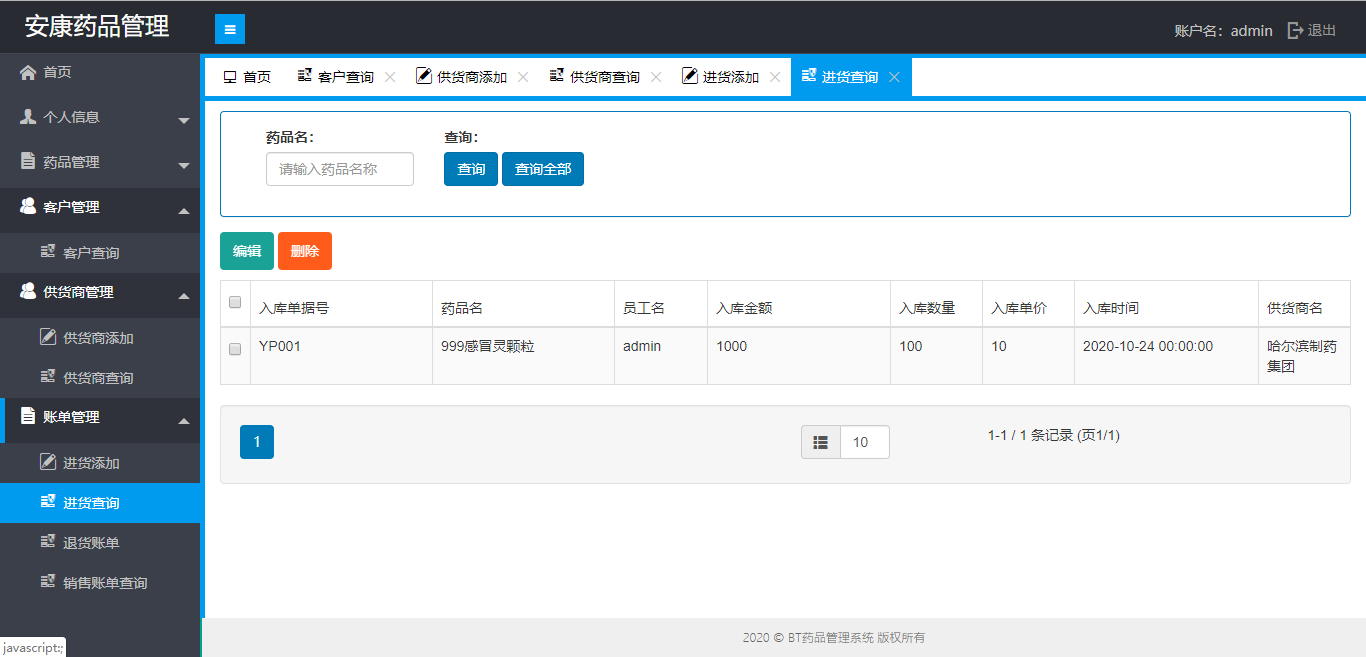This screenshot has width=1366, height=657.
Task: Switch to the 供货商添加 tab
Action: click(471, 77)
